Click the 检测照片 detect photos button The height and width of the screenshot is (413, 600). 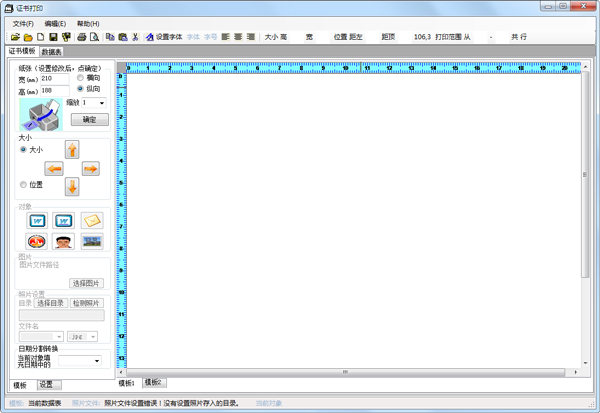point(86,303)
